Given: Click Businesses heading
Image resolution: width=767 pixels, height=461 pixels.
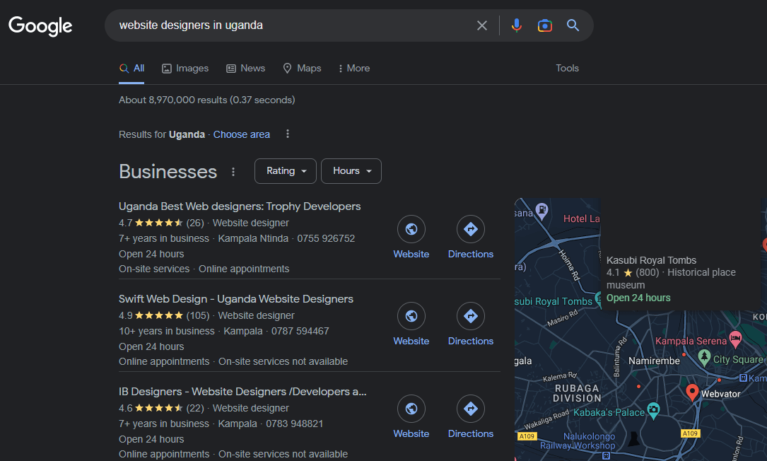Looking at the screenshot, I should tap(168, 172).
